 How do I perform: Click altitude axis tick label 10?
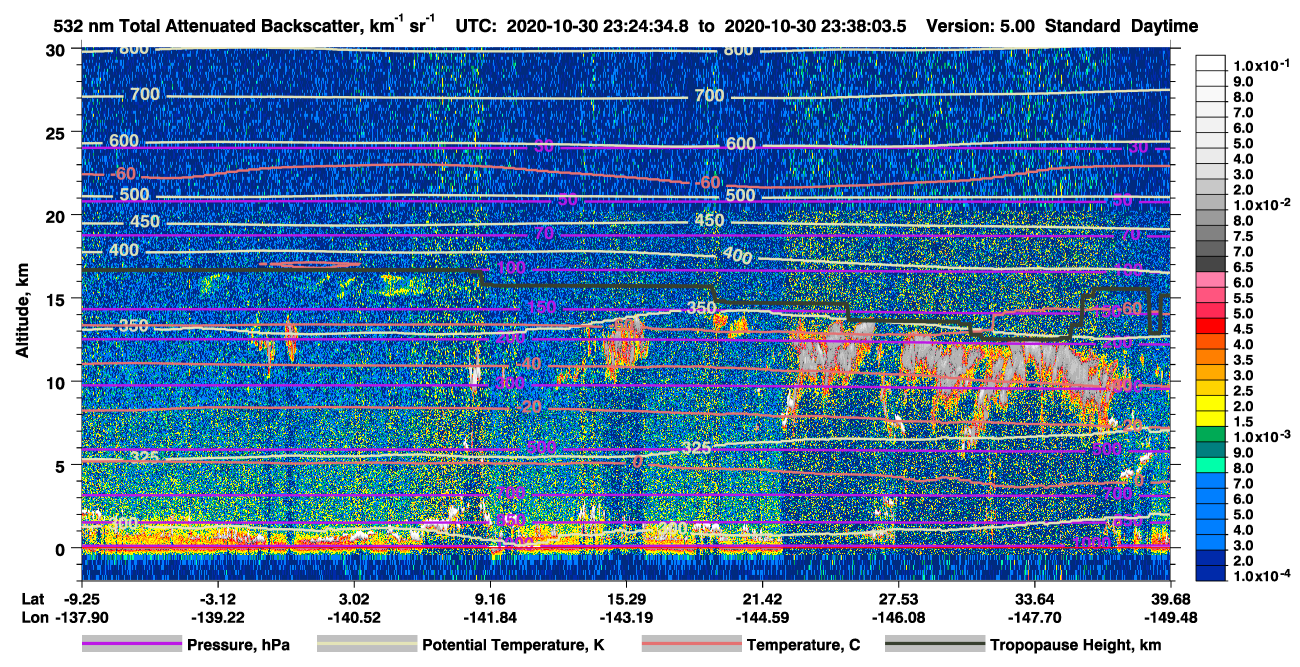tap(58, 382)
